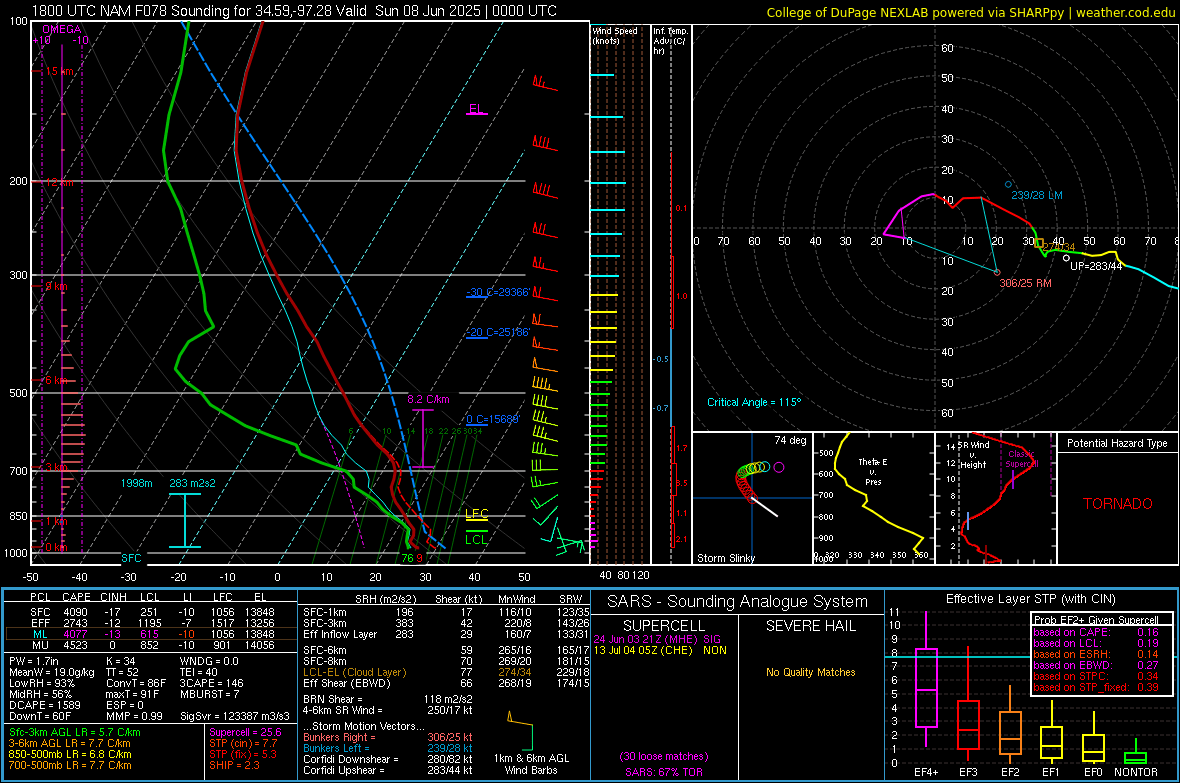Select the SFC parcel row in the table
This screenshot has height=783, width=1180.
pos(151,612)
